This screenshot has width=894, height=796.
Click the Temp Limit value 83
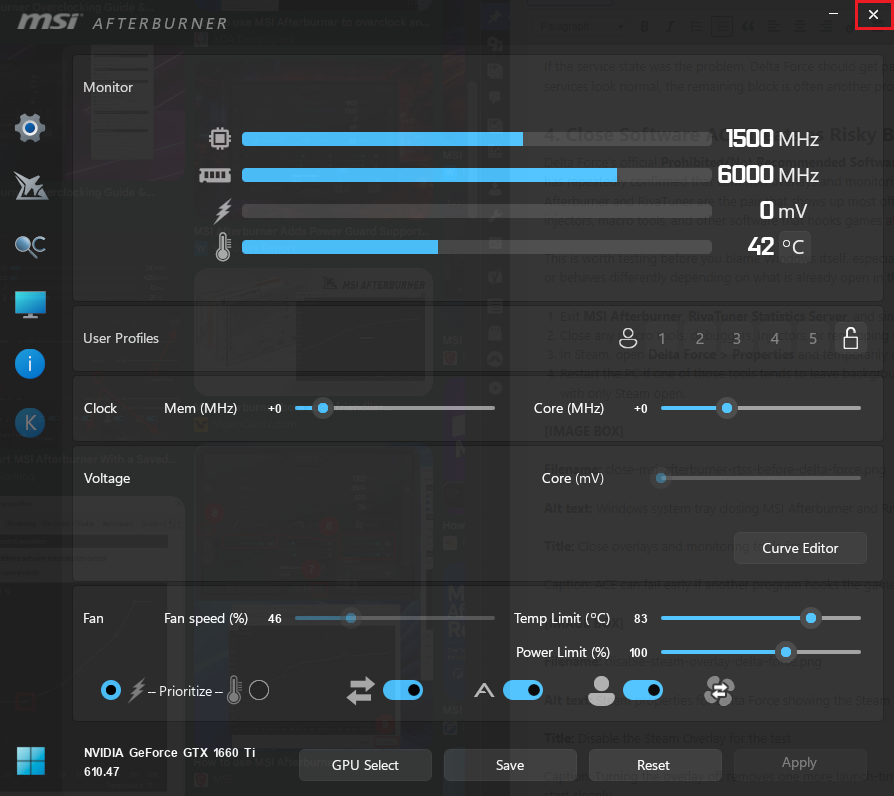point(640,619)
